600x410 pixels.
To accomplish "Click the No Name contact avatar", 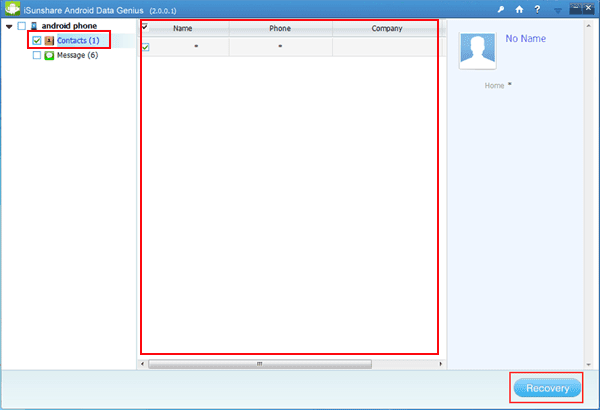I will [478, 50].
